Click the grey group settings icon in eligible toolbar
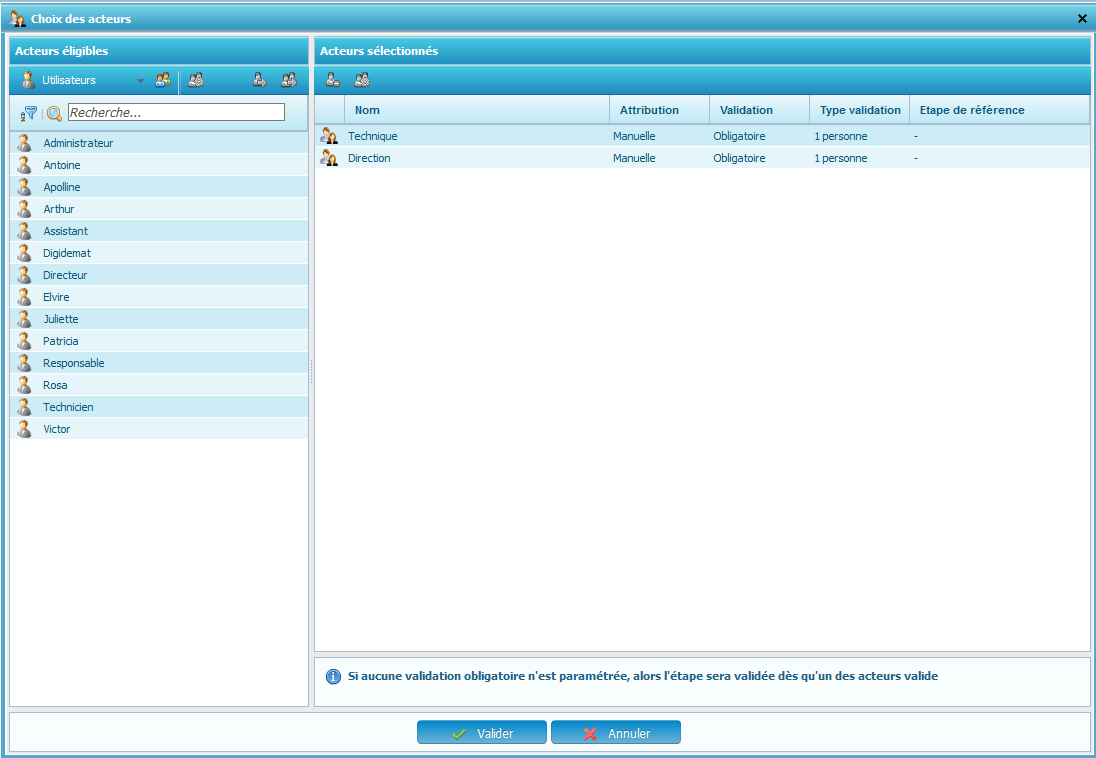1096x758 pixels. [x=196, y=80]
